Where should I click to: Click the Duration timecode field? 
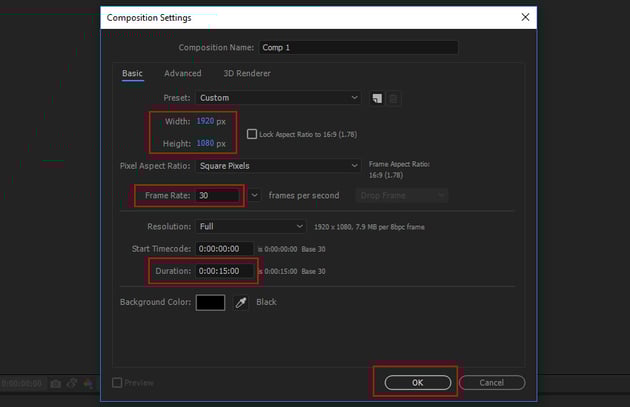pos(224,271)
